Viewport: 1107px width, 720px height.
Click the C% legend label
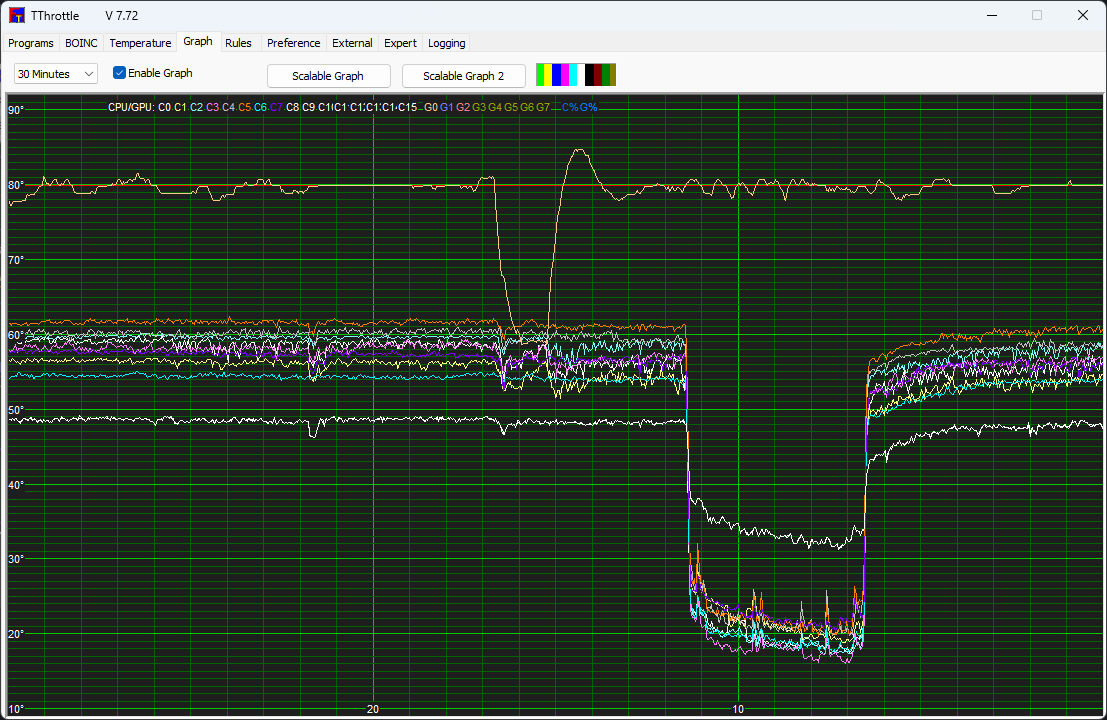[570, 107]
